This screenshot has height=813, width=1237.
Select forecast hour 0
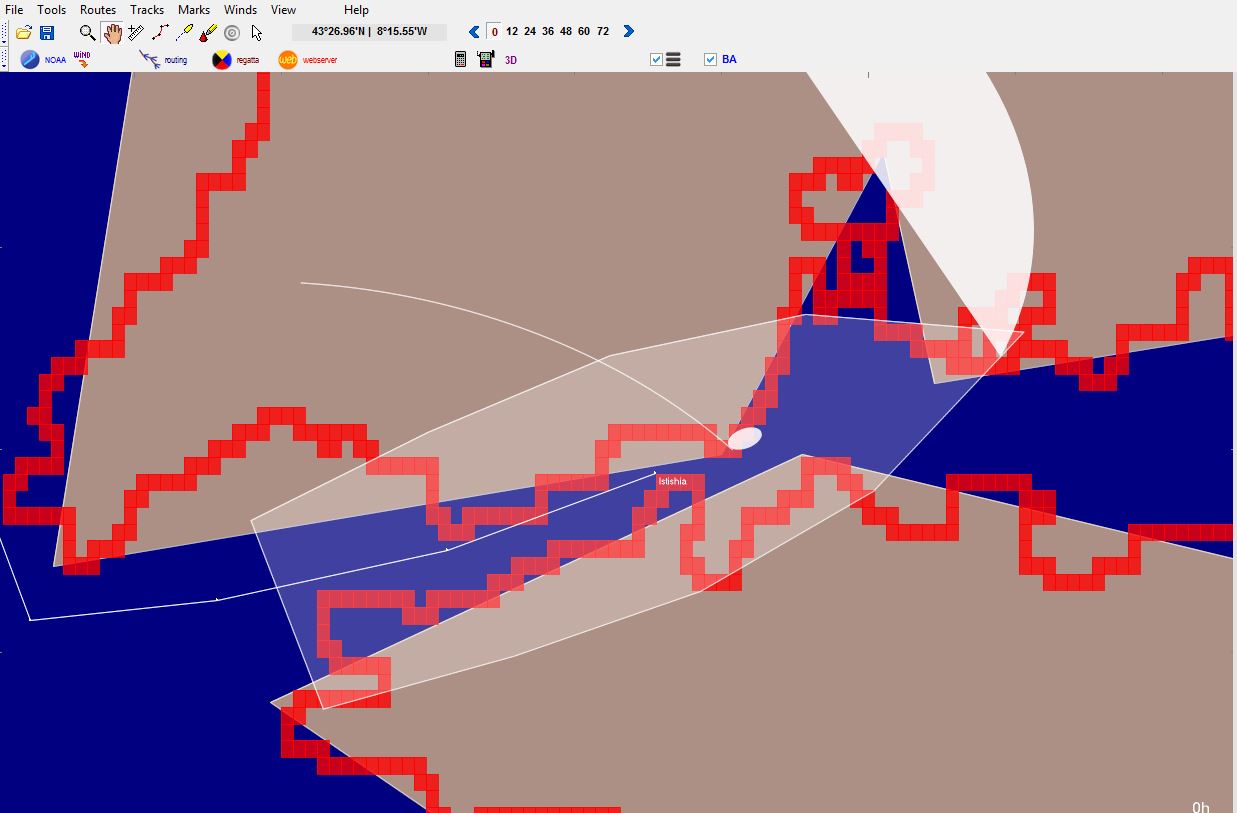(494, 32)
